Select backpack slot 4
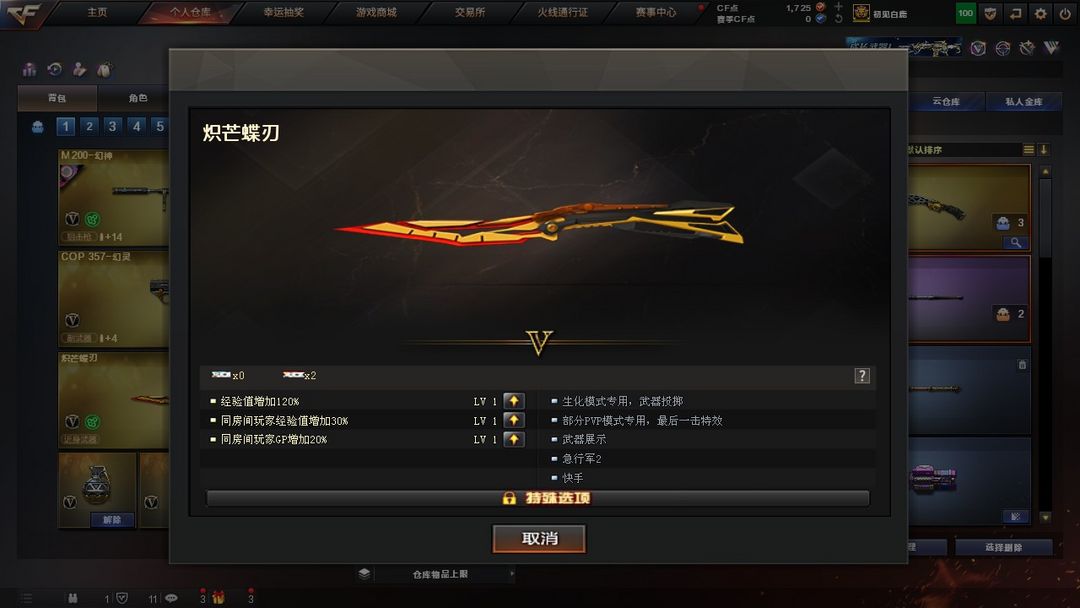The height and width of the screenshot is (608, 1080). [136, 126]
